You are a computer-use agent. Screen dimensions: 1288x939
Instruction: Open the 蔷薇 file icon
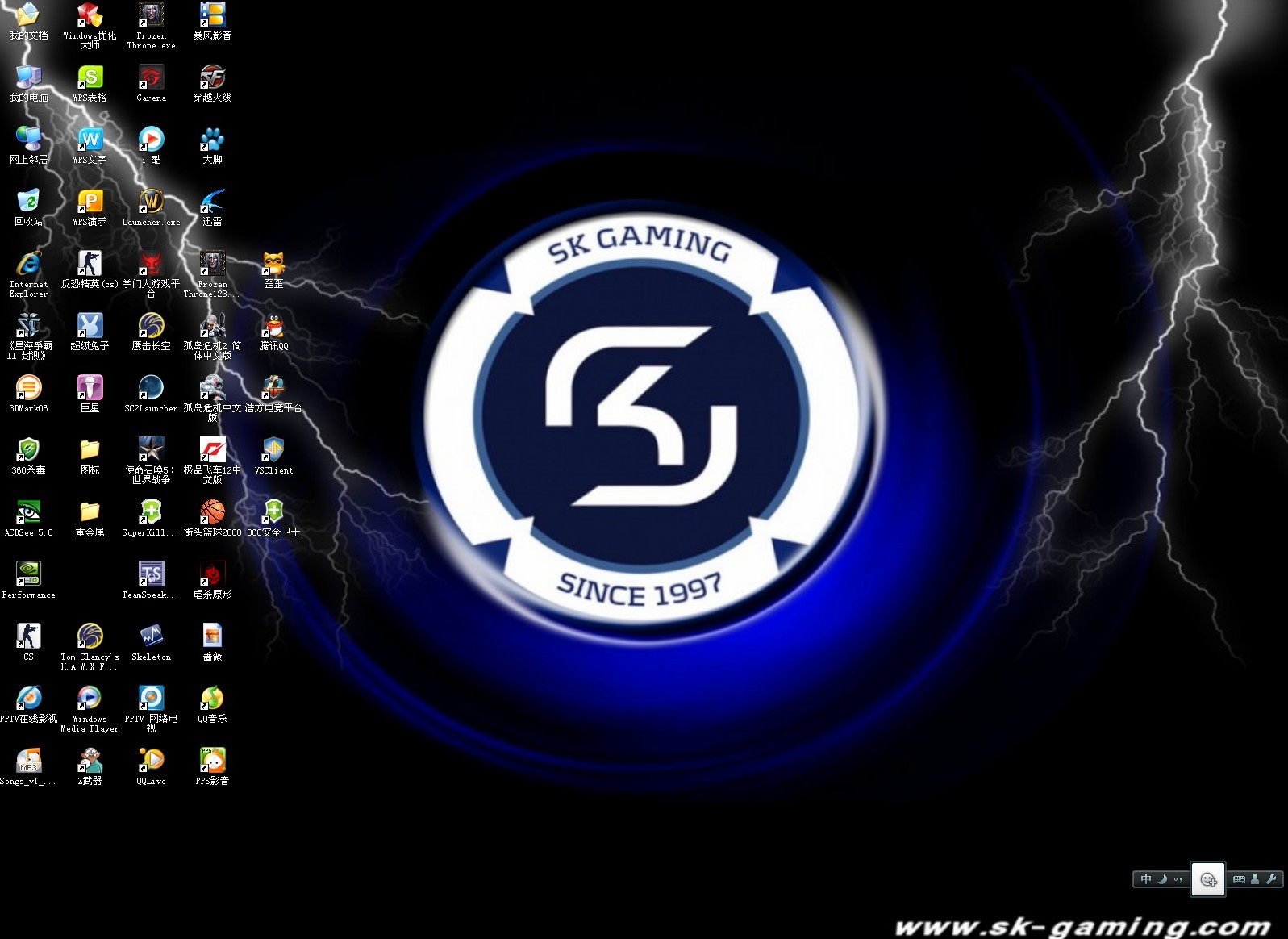click(x=212, y=636)
